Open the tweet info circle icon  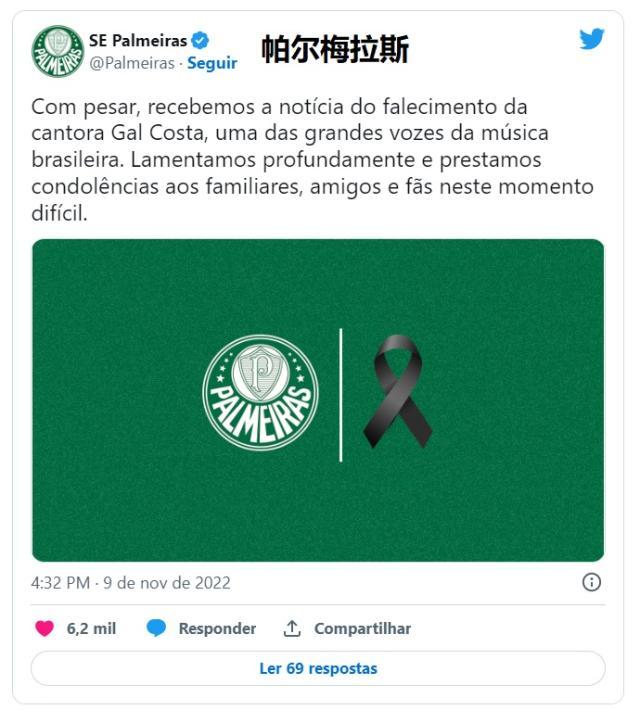591,582
